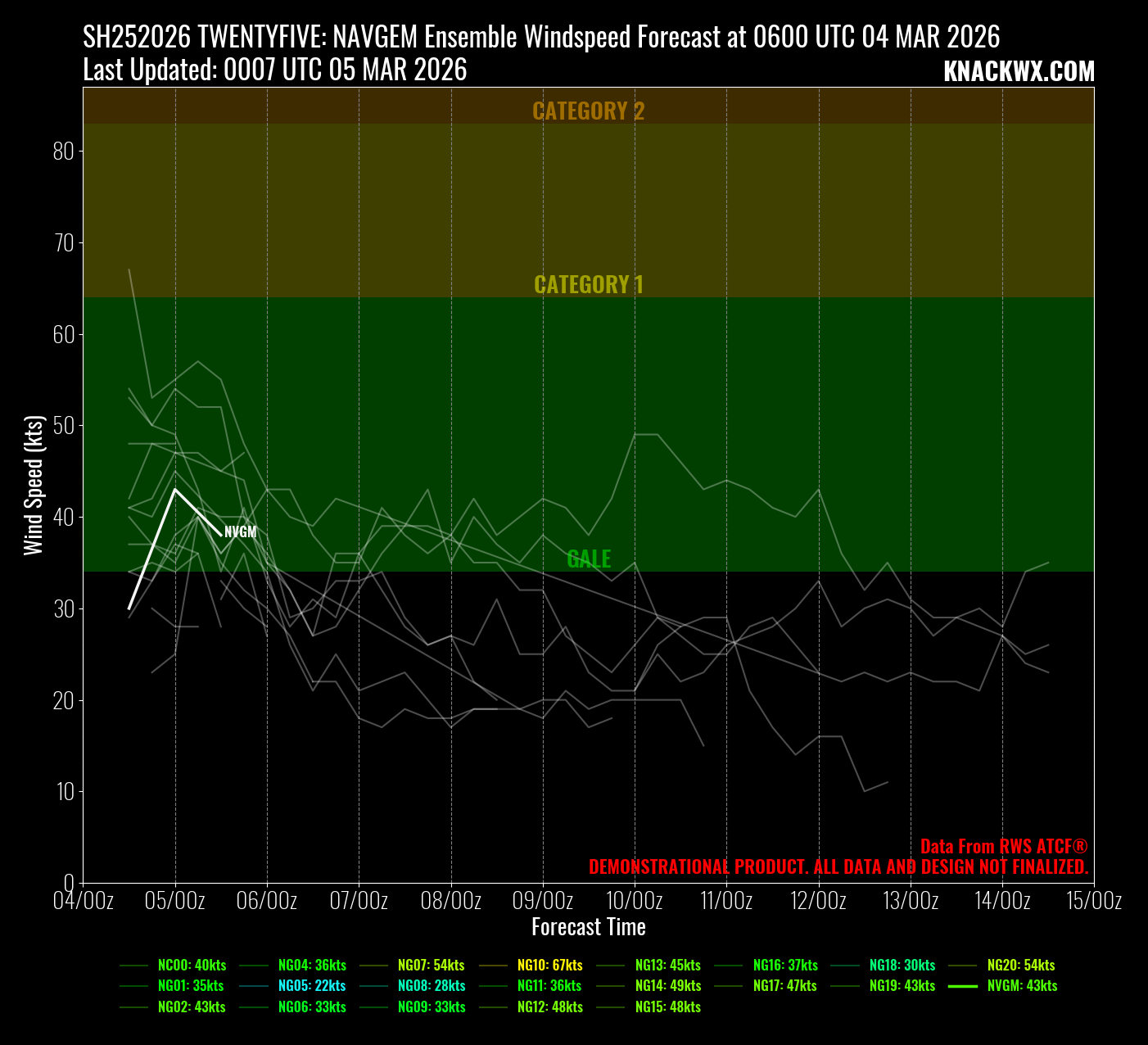Click the NVGM: 43kts legend line swatch
1148x1045 pixels.
pyautogui.click(x=962, y=986)
